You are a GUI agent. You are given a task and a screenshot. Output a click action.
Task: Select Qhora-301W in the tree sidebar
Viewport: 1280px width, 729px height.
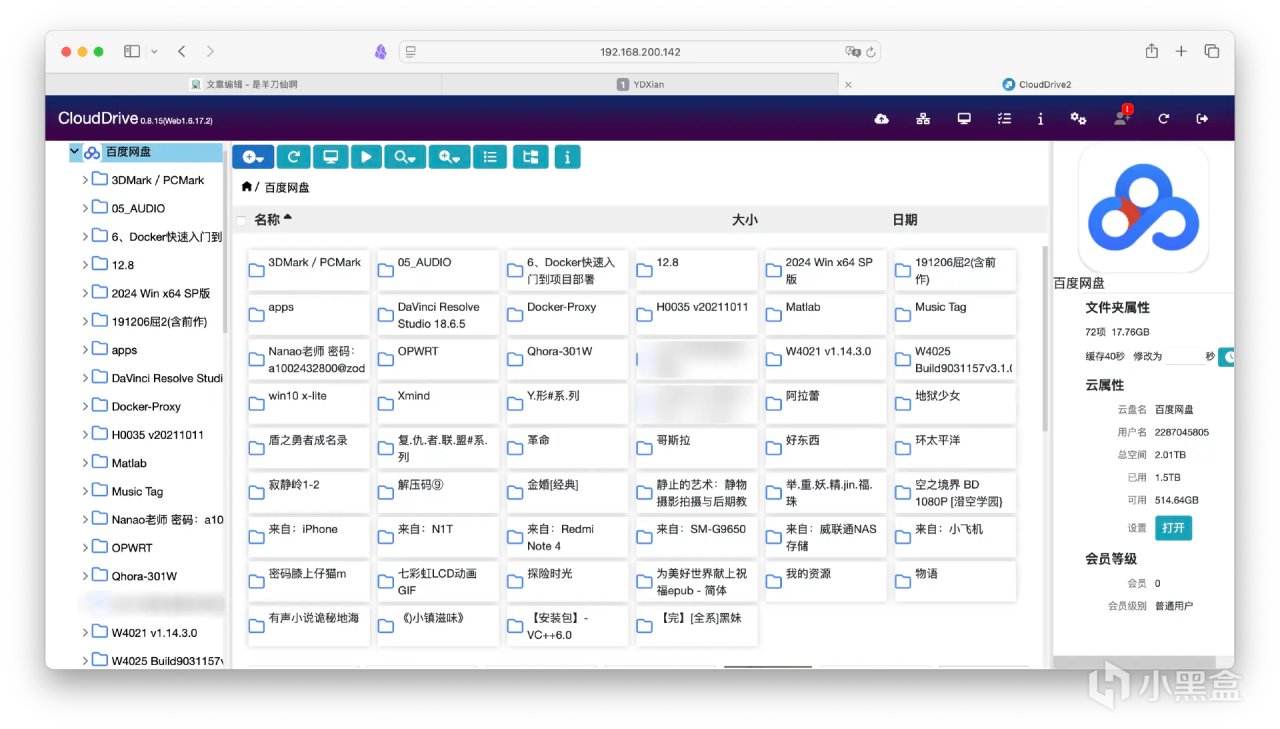[144, 576]
